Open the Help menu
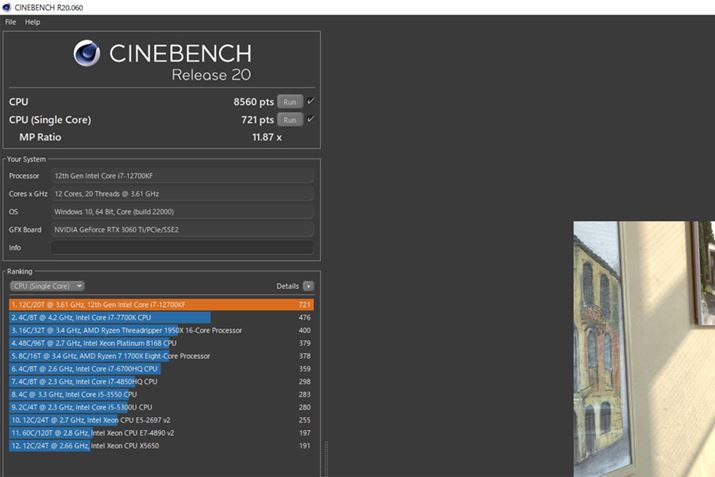The height and width of the screenshot is (477, 715). (x=32, y=22)
